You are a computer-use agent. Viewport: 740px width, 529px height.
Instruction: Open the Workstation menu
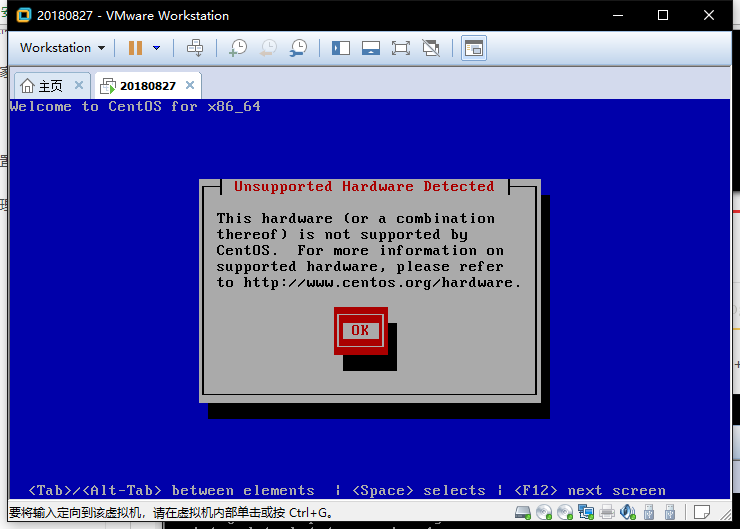[x=62, y=48]
